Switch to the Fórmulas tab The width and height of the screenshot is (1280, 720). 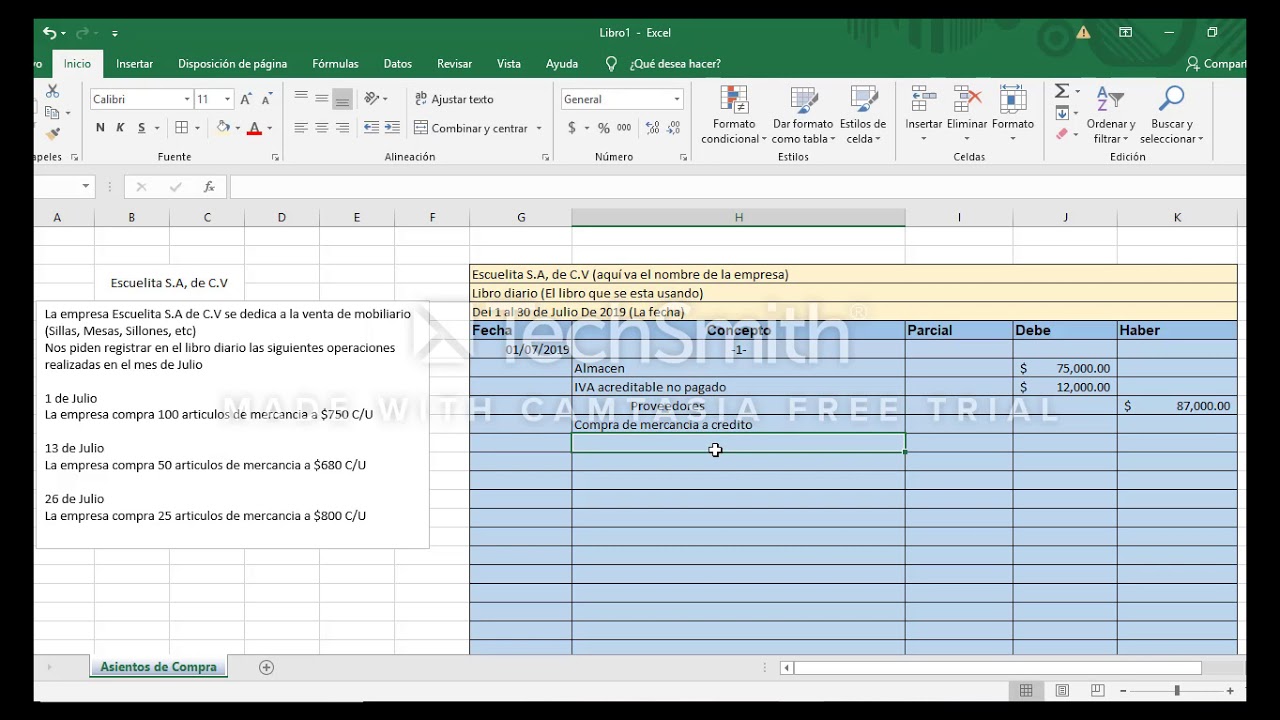[x=335, y=63]
